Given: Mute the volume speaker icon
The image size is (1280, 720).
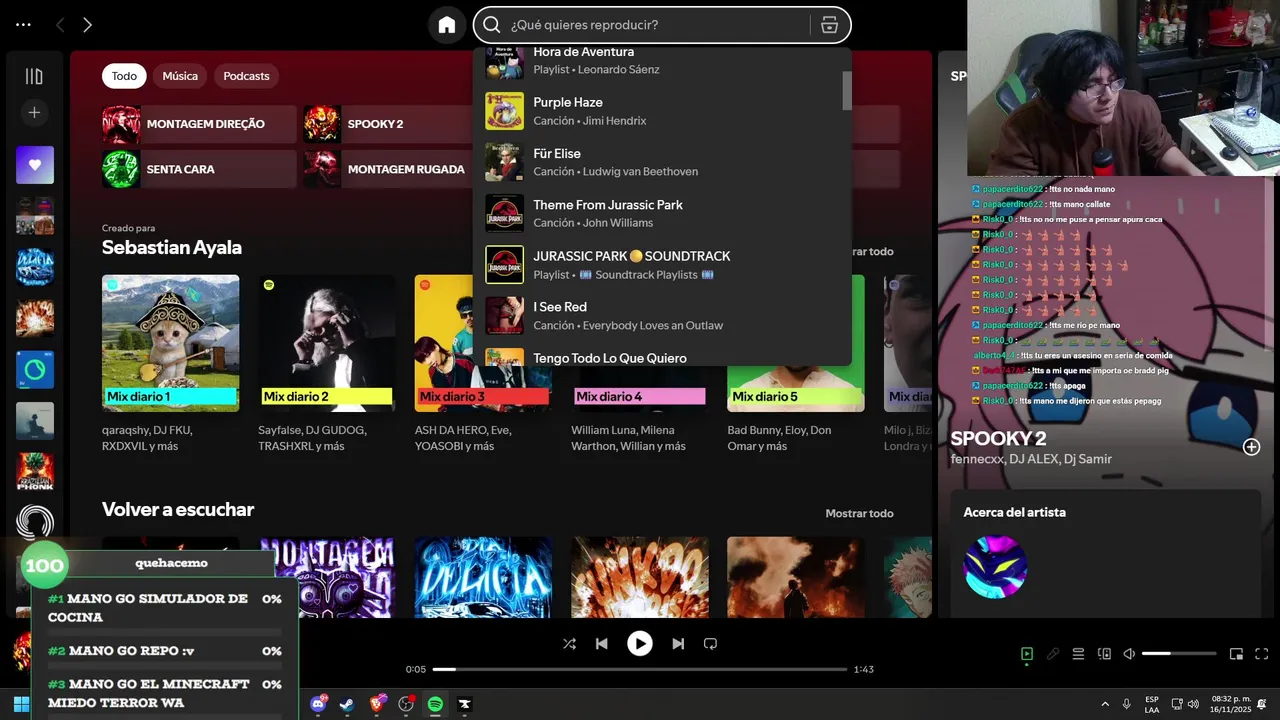Looking at the screenshot, I should 1129,654.
